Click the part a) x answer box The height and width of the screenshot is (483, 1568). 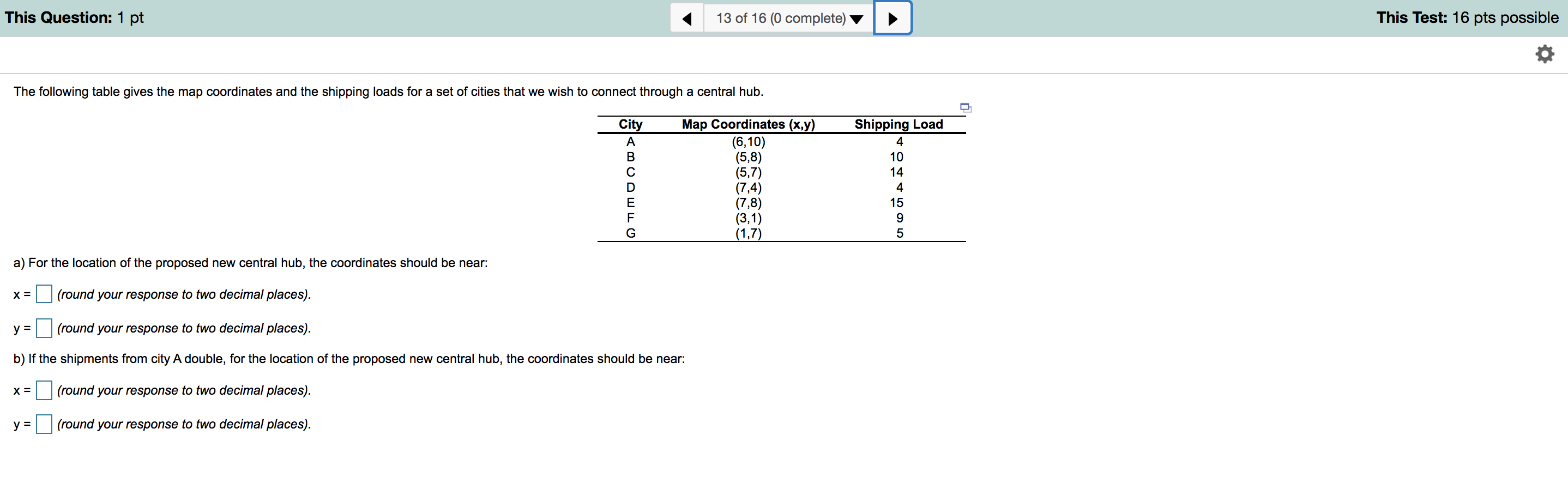[x=44, y=294]
